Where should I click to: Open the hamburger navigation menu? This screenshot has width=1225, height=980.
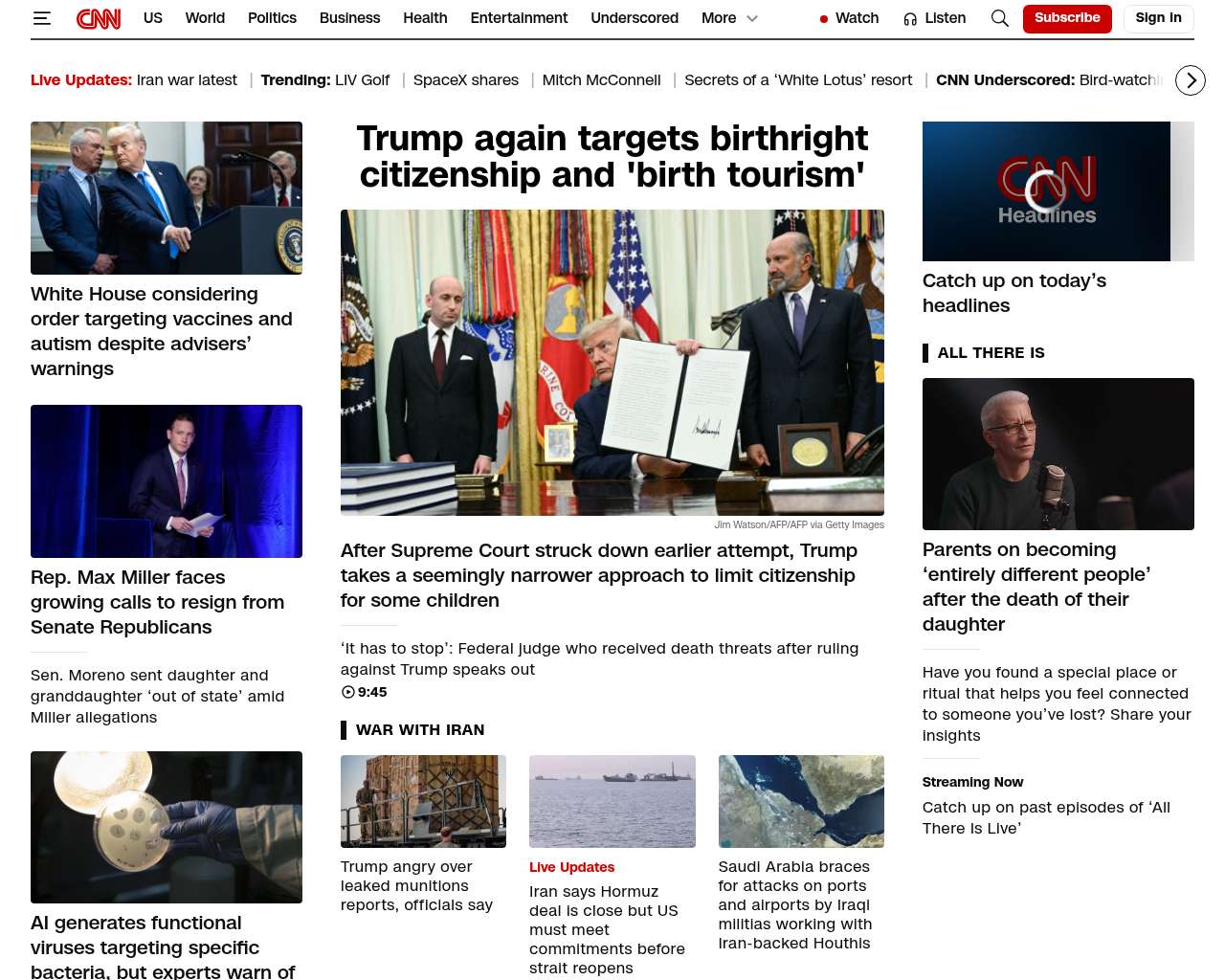click(42, 18)
